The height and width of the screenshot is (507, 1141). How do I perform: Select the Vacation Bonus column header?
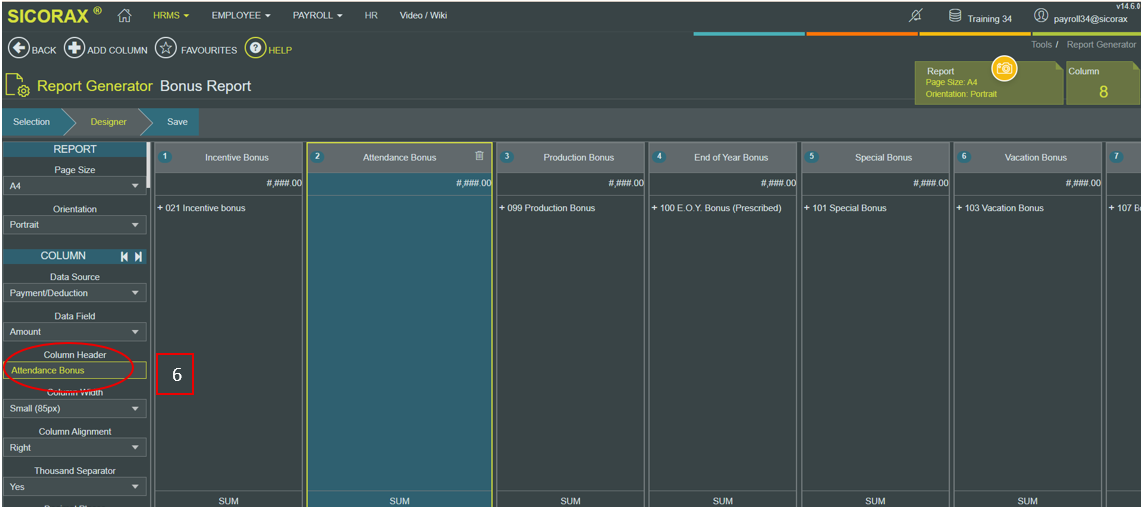1027,157
